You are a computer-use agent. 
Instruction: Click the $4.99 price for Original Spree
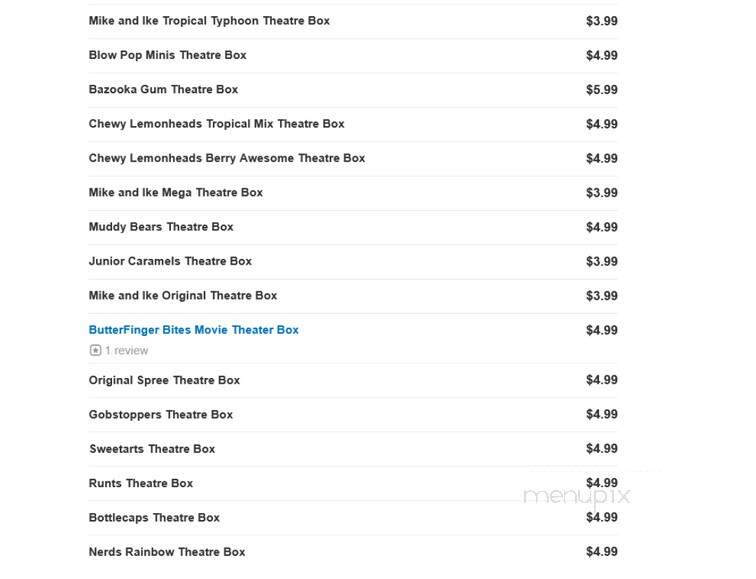[602, 380]
